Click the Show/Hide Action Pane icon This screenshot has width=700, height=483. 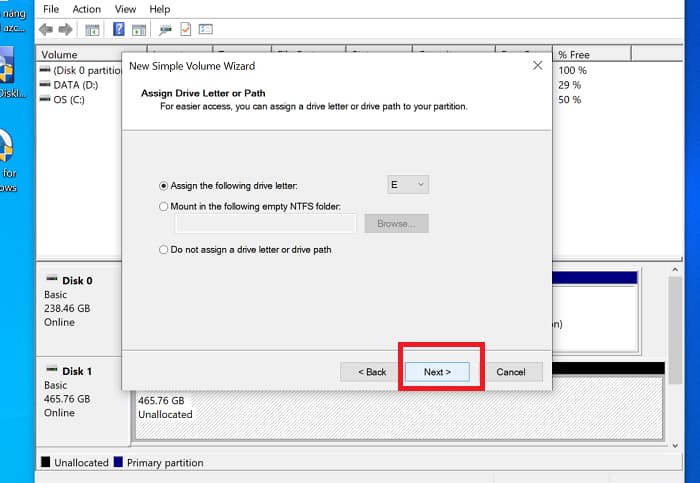(138, 29)
